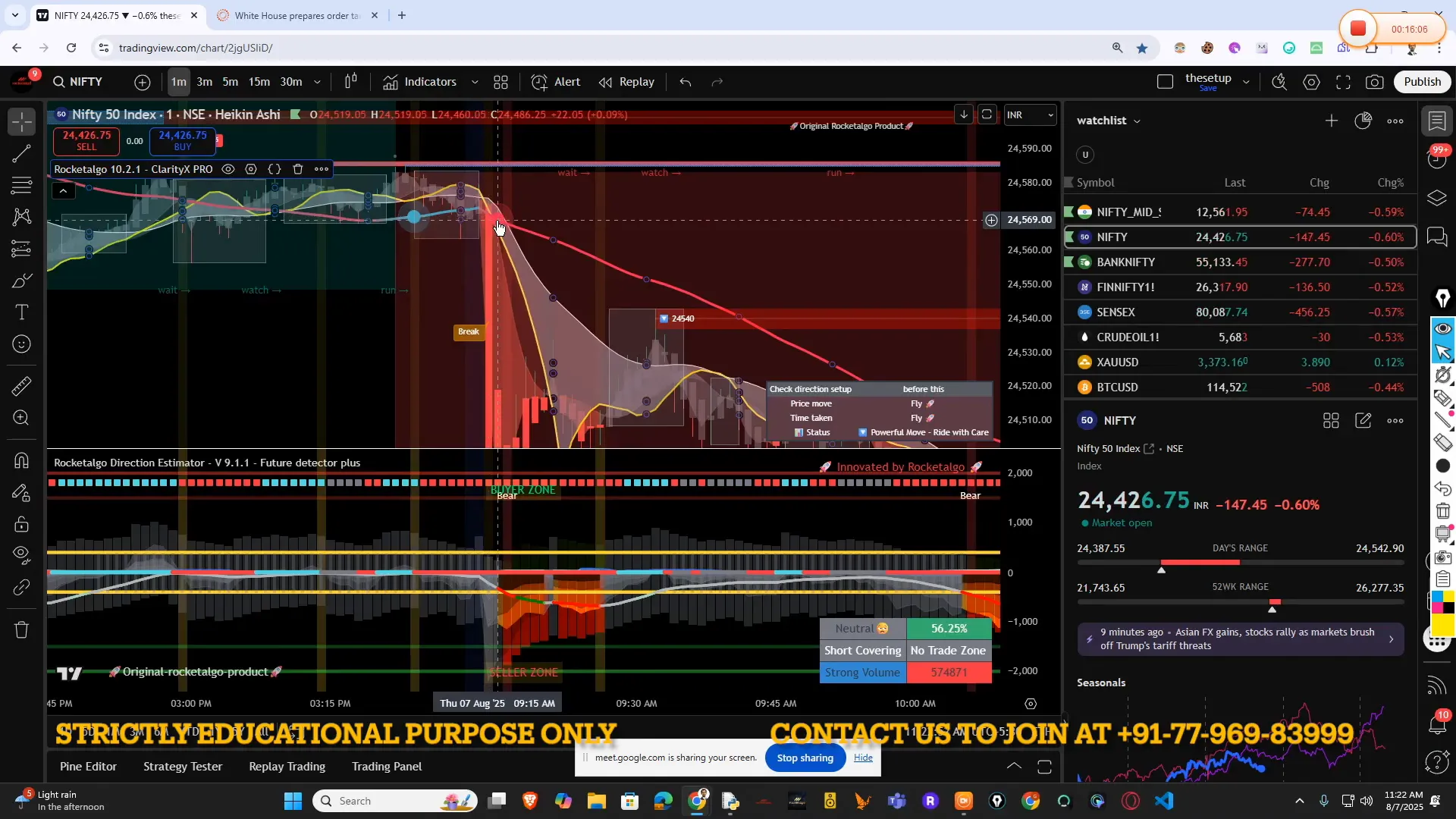Image resolution: width=1456 pixels, height=819 pixels.
Task: Remove drawings with trash icon
Action: (22, 629)
